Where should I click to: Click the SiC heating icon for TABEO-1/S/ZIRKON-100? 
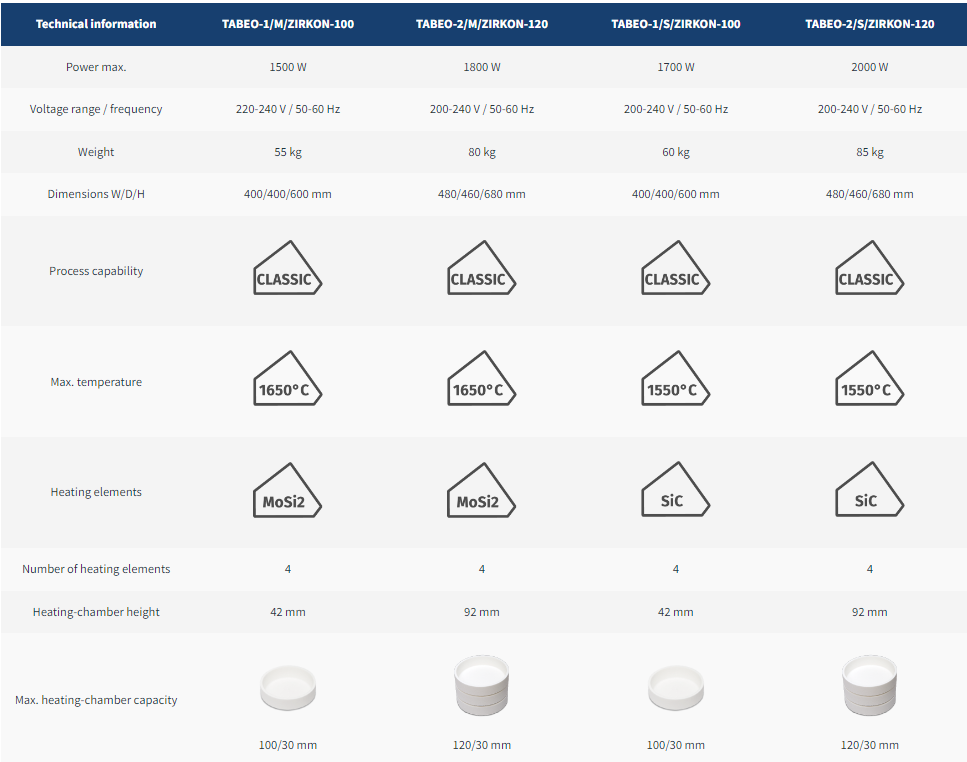pyautogui.click(x=675, y=489)
